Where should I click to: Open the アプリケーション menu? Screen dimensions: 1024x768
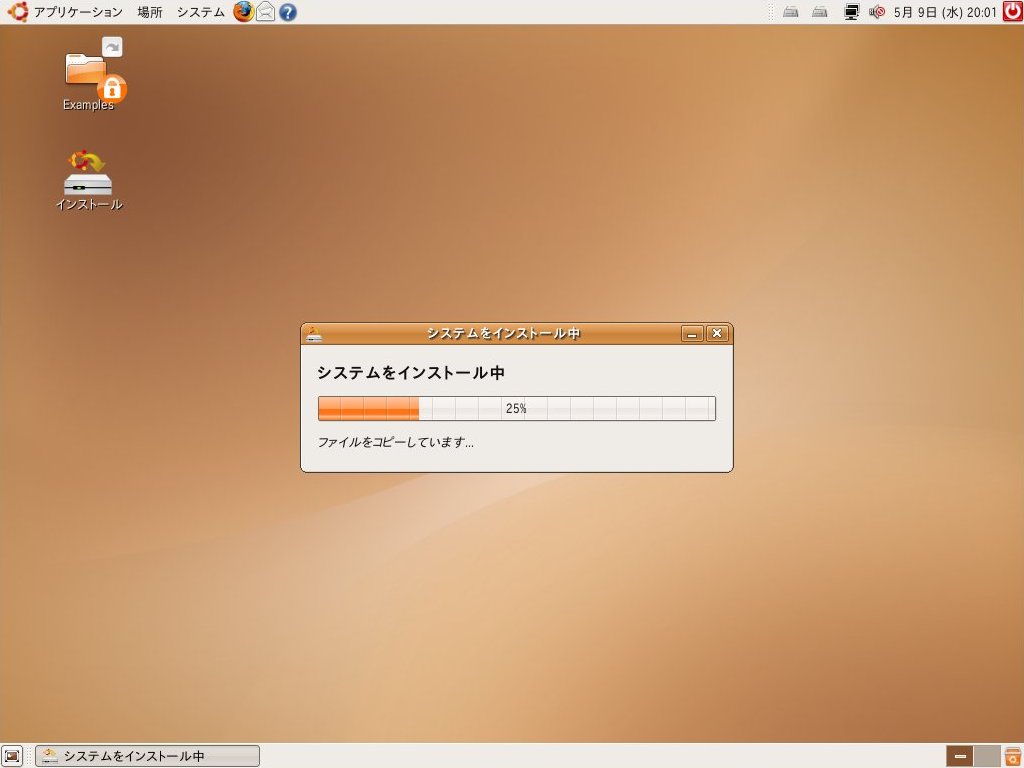pos(78,12)
